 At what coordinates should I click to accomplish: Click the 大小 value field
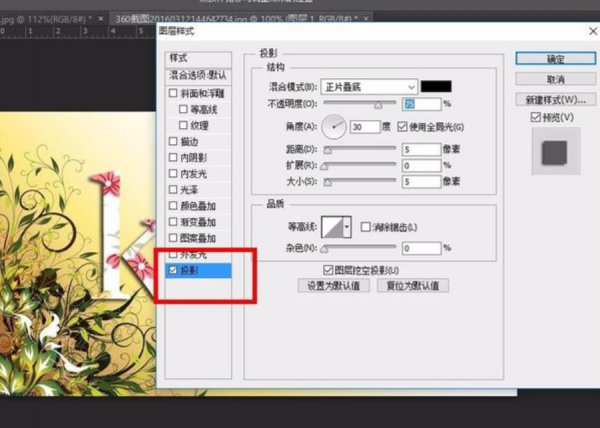click(421, 181)
